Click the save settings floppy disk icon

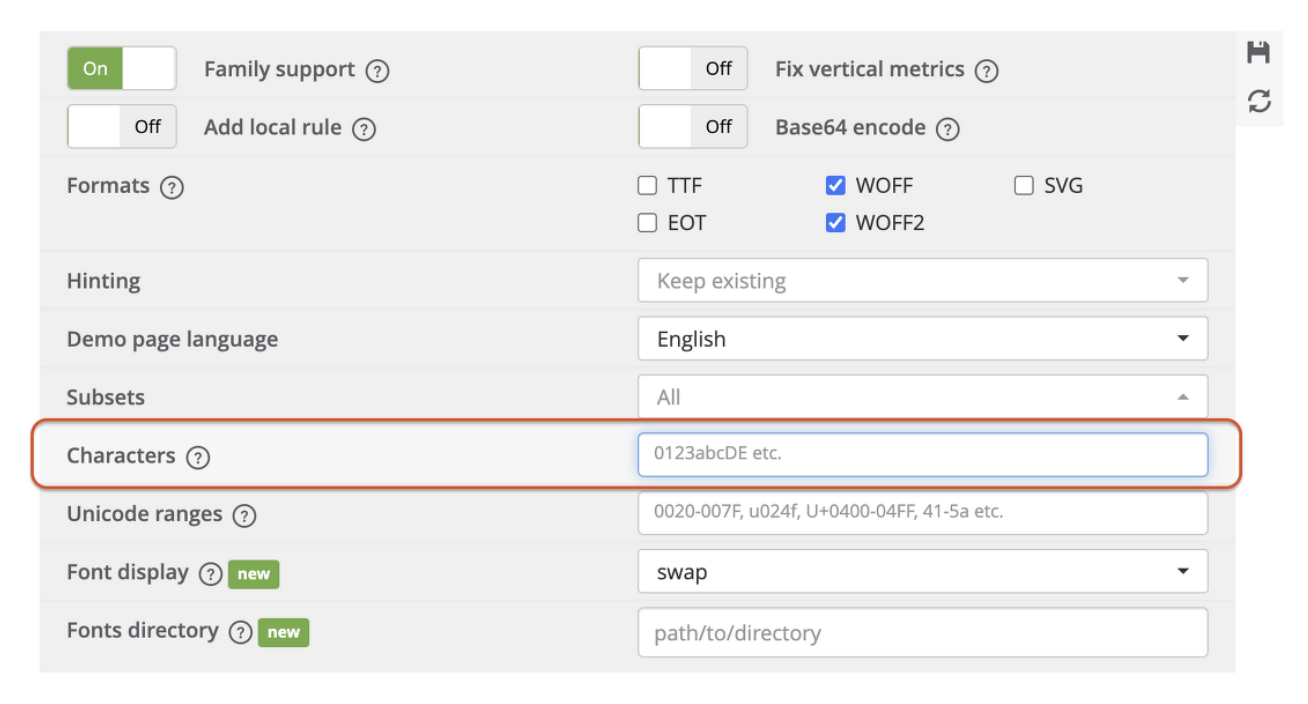1258,53
